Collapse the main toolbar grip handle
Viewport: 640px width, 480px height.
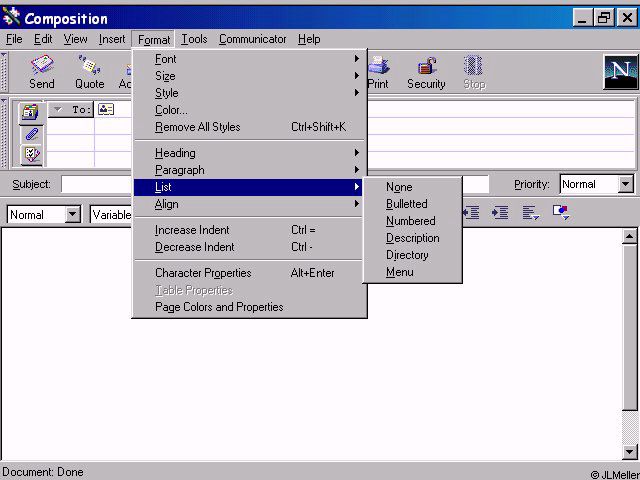pos(4,72)
